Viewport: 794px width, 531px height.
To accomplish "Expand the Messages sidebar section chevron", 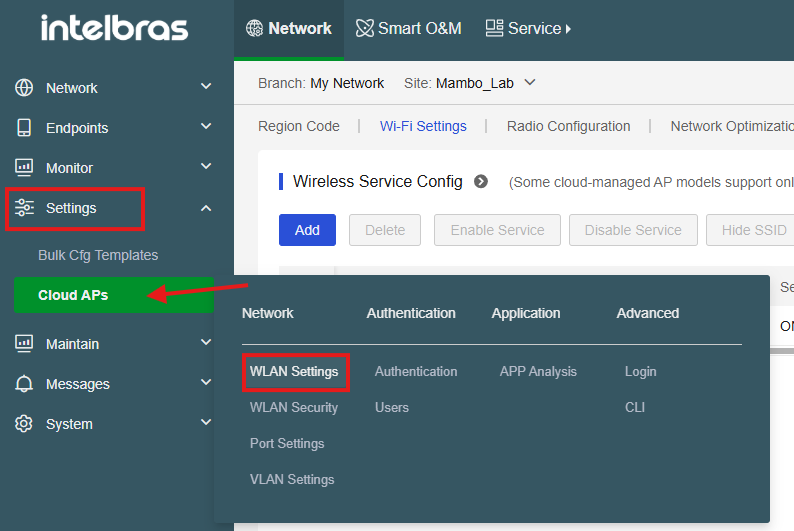I will 206,382.
